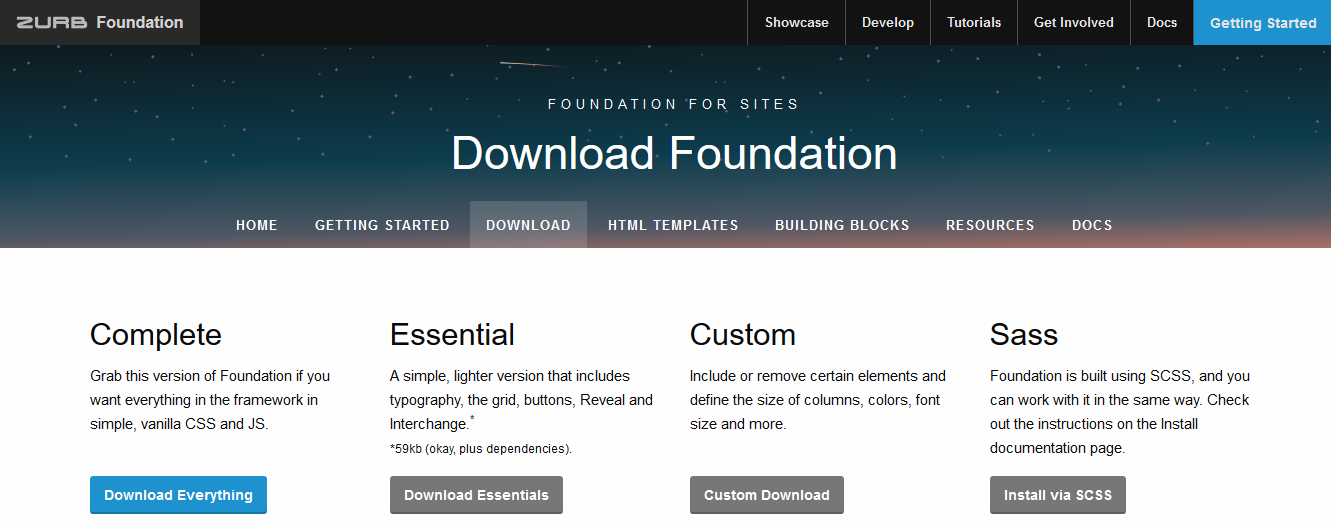The height and width of the screenshot is (526, 1331).
Task: Click the Custom Download button
Action: tap(767, 495)
